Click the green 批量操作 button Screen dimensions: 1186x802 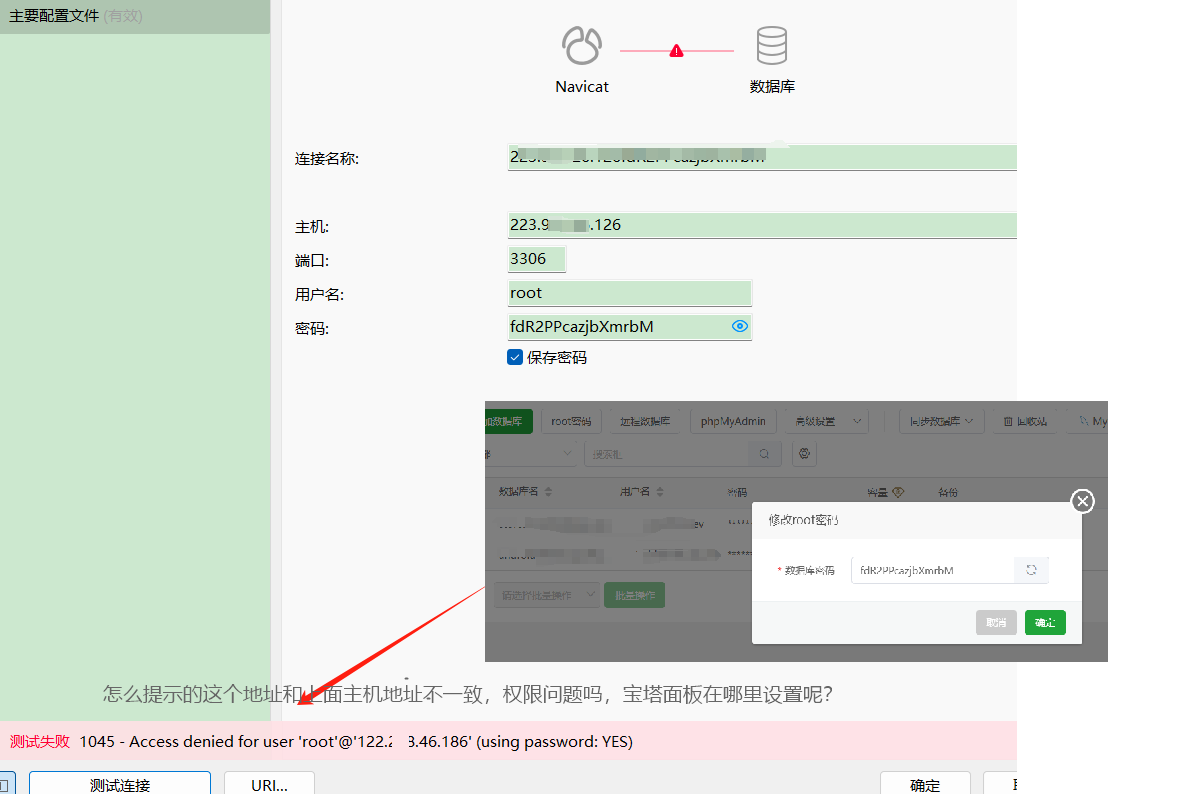click(x=635, y=595)
